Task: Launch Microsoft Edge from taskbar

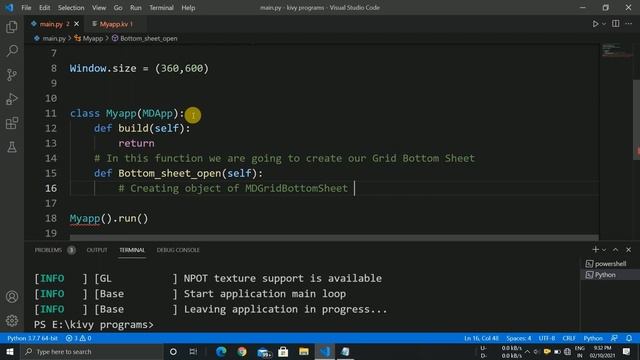Action: coord(221,351)
